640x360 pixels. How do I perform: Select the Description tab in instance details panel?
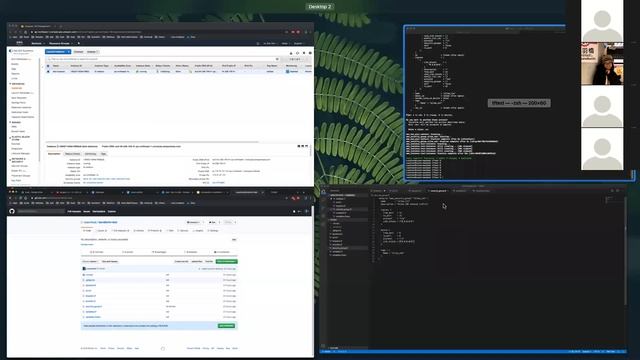click(x=54, y=154)
